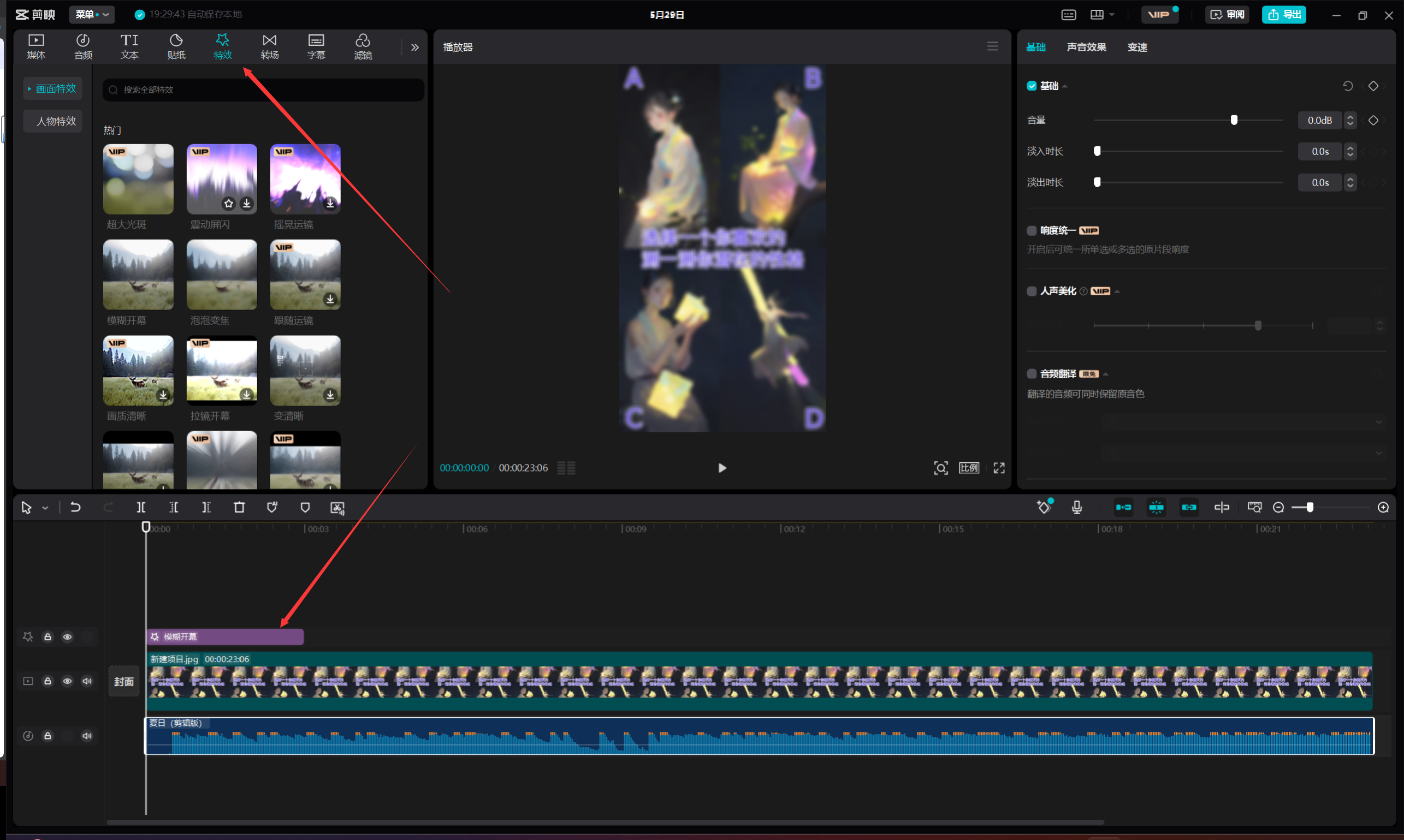Drag the 音量 slider to adjust
Viewport: 1404px width, 840px height.
[1232, 119]
